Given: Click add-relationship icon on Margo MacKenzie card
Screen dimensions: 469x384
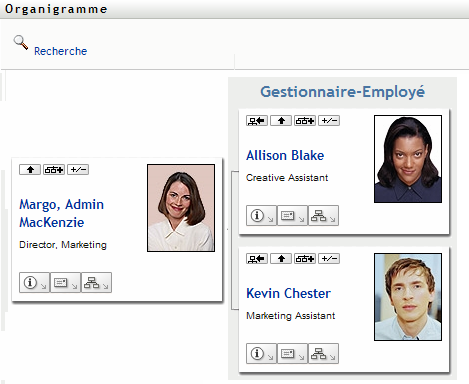Looking at the screenshot, I should (x=54, y=170).
